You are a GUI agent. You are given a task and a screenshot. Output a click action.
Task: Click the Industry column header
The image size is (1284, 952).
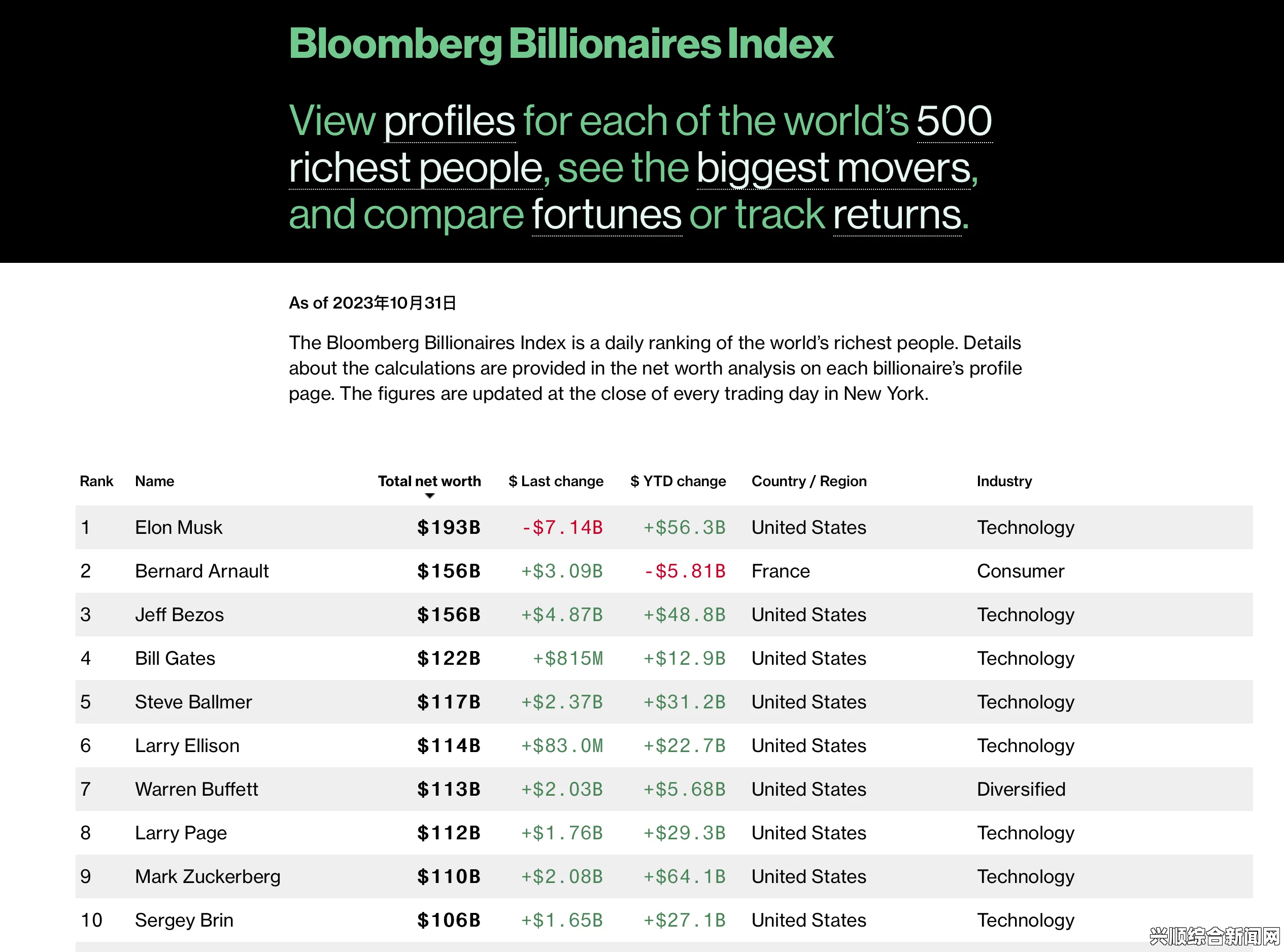[1004, 481]
